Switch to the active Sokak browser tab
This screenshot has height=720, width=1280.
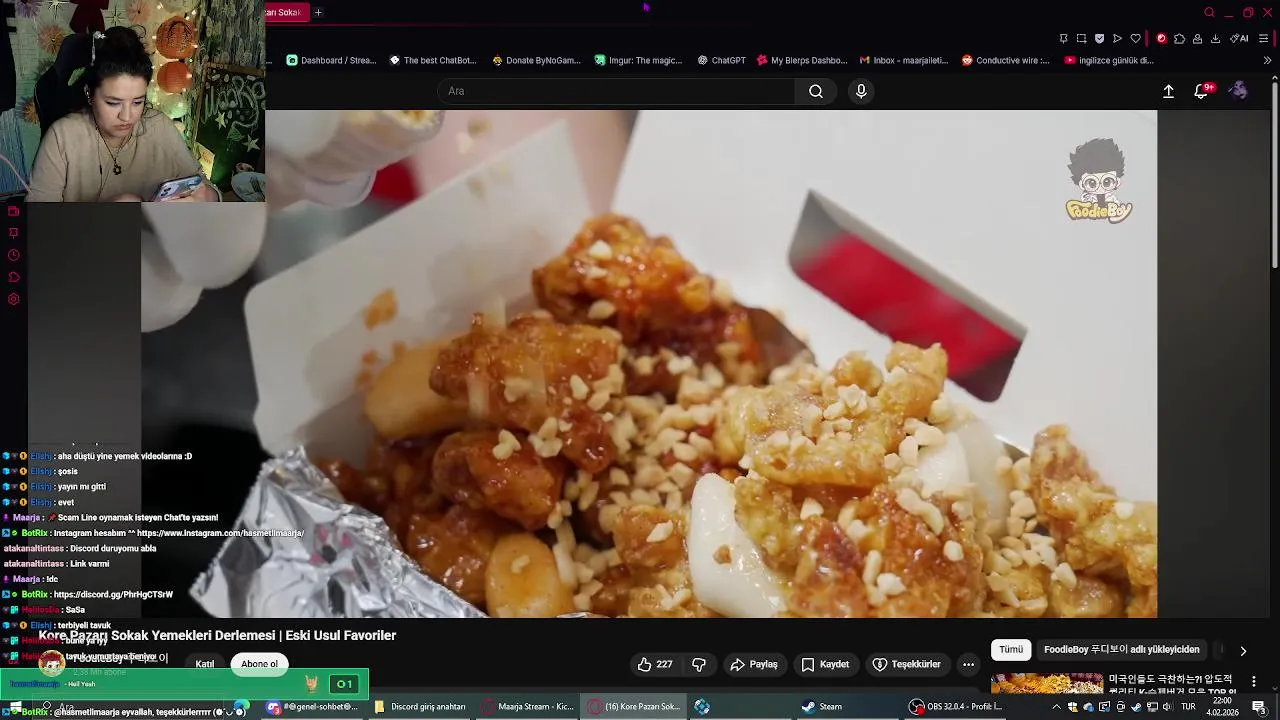[286, 12]
